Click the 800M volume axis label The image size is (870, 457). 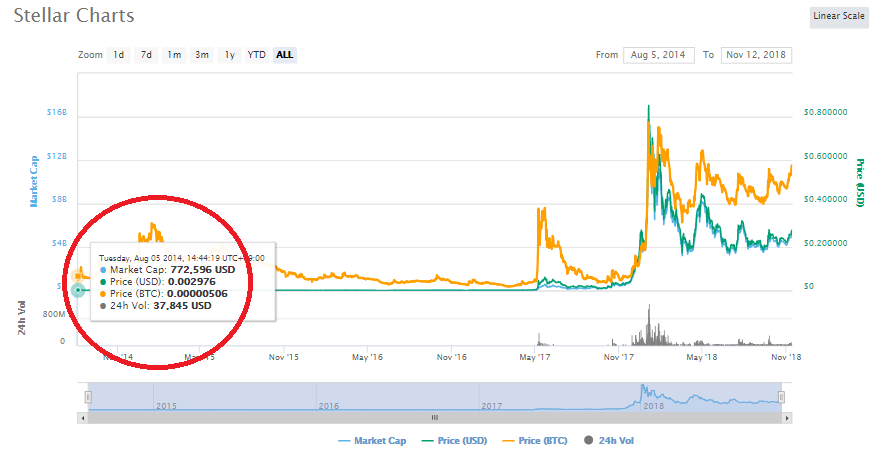point(54,314)
